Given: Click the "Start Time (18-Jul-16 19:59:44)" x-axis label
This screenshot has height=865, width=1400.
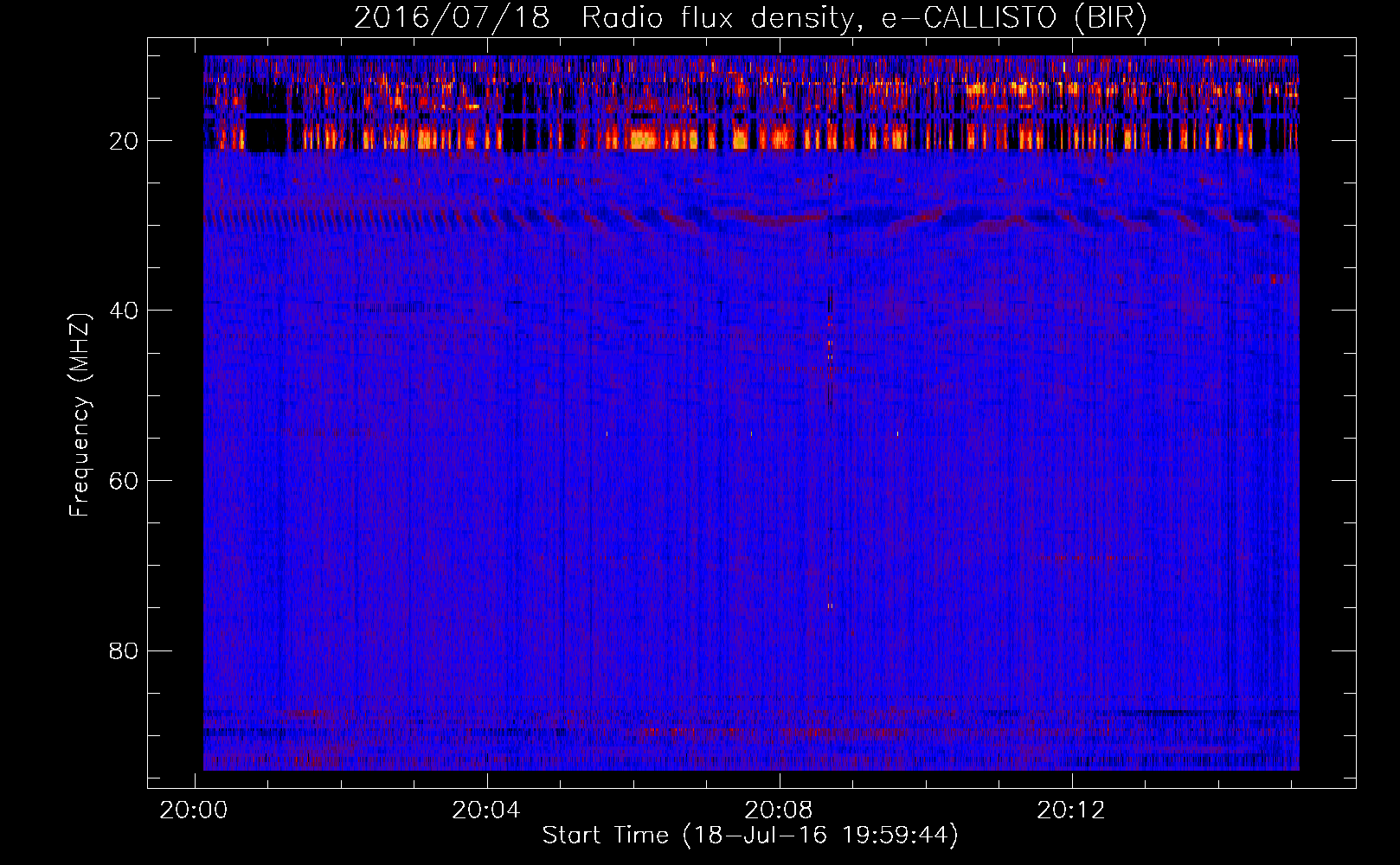Looking at the screenshot, I should [x=750, y=836].
